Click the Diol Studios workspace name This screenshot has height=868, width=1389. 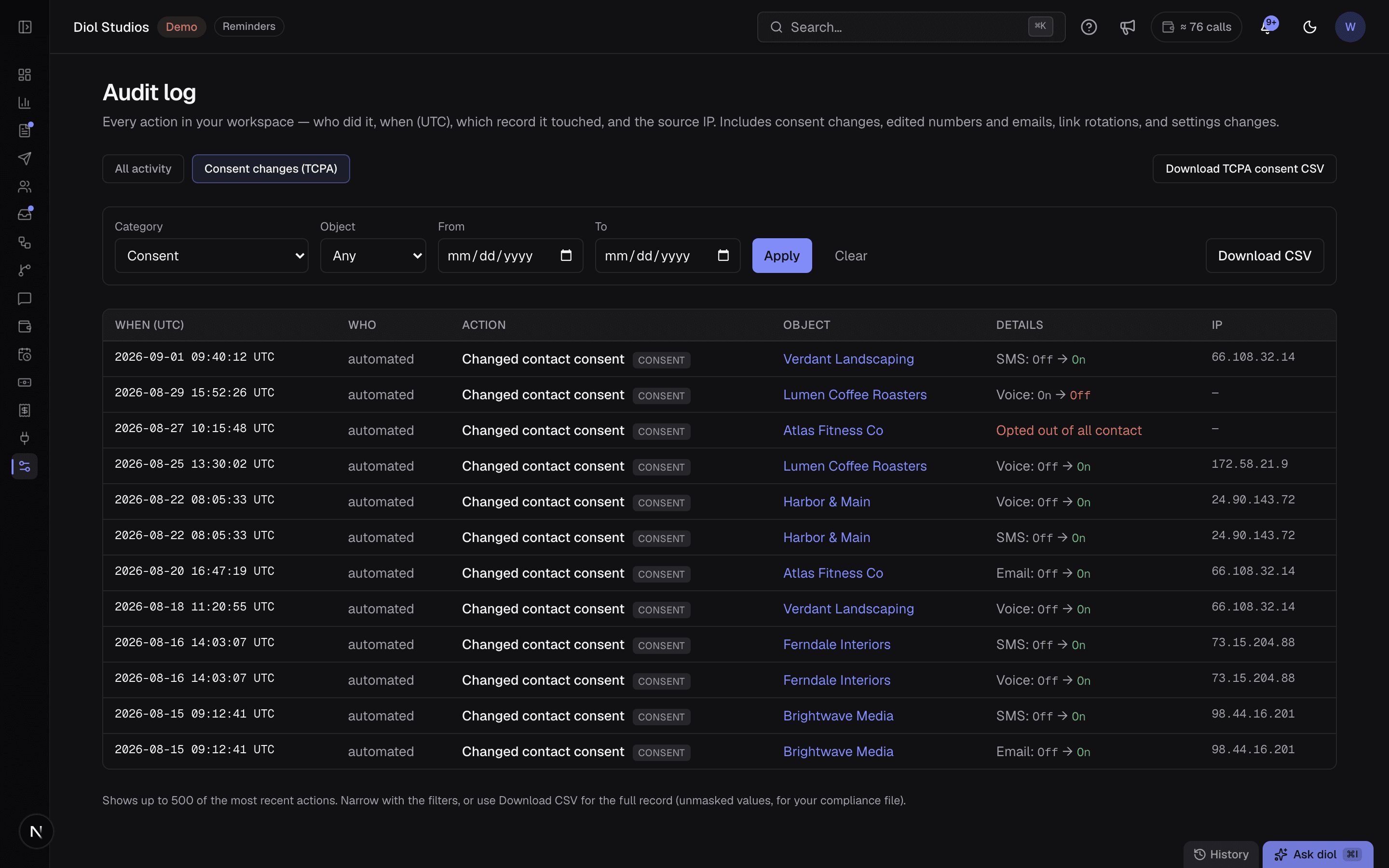click(x=111, y=27)
